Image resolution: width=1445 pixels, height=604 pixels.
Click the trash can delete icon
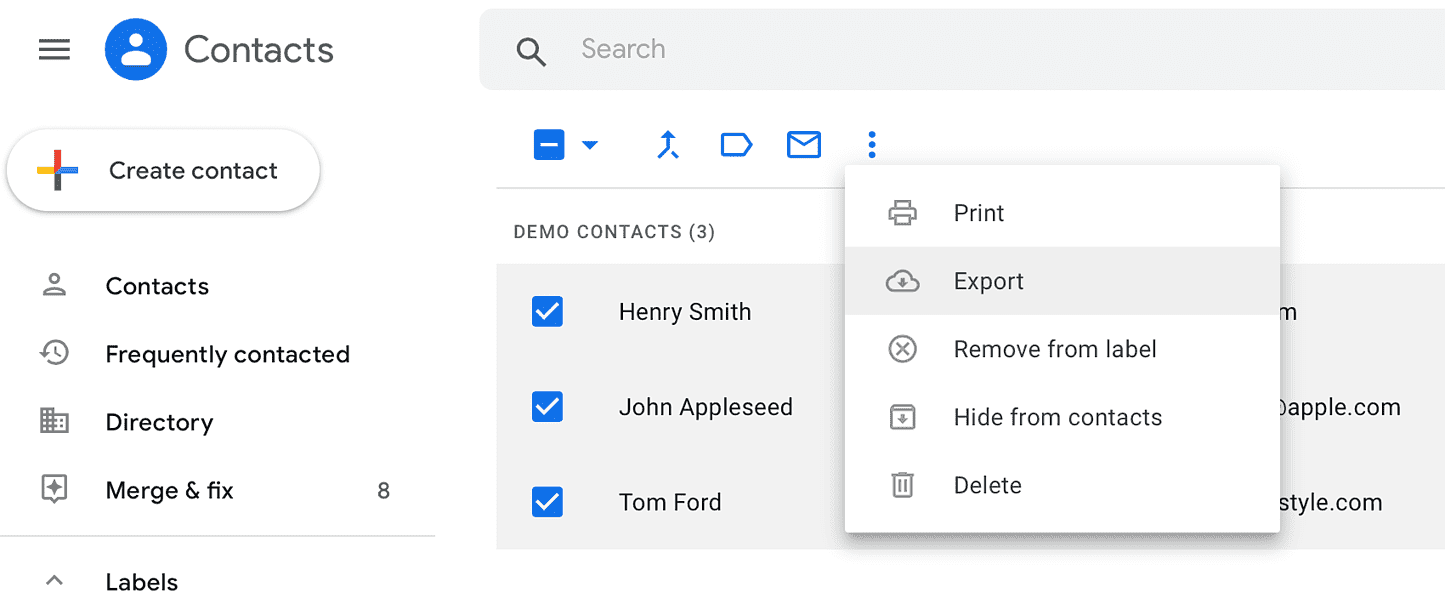(903, 485)
